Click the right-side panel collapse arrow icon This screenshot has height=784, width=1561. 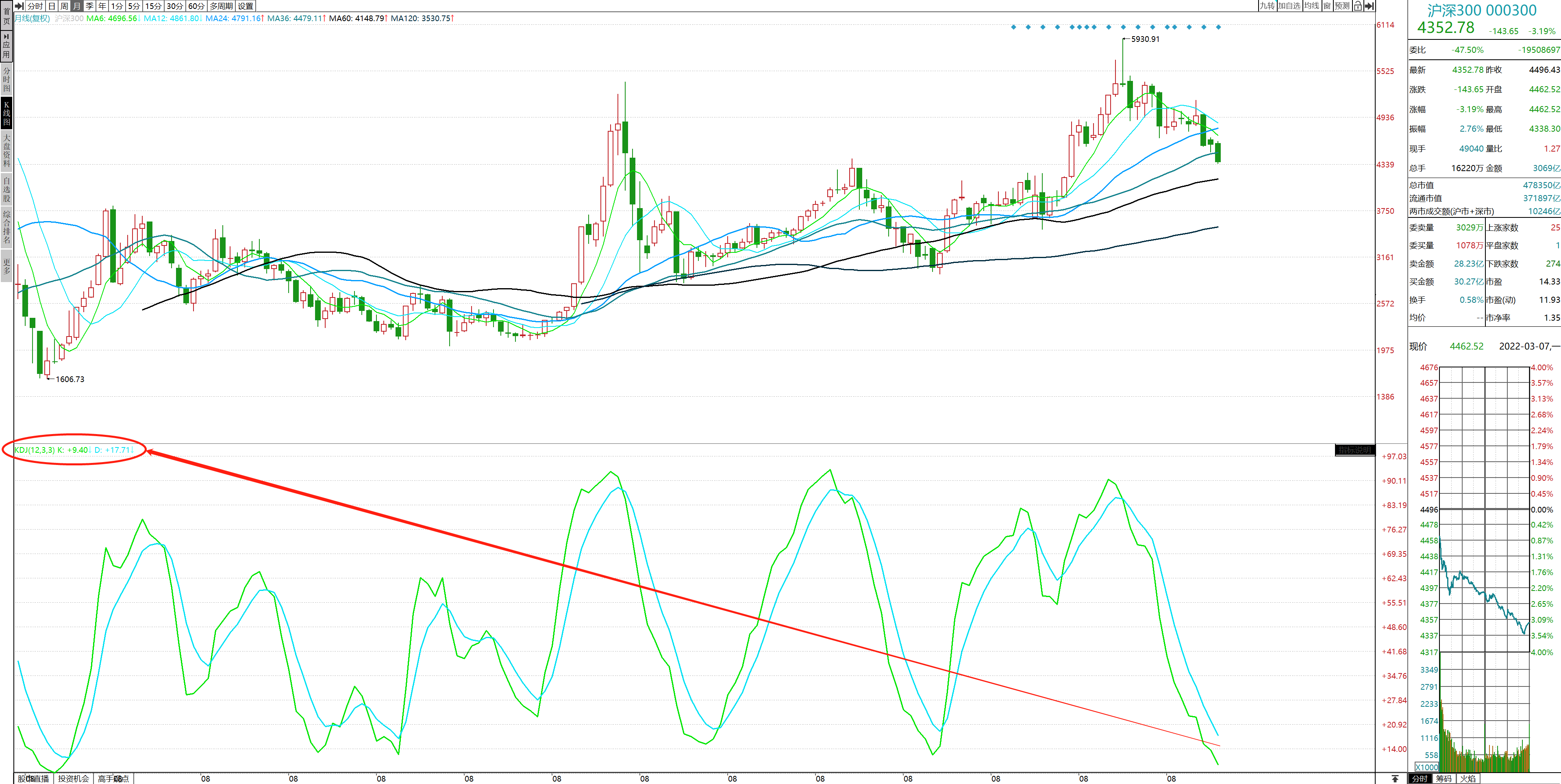pos(1369,6)
